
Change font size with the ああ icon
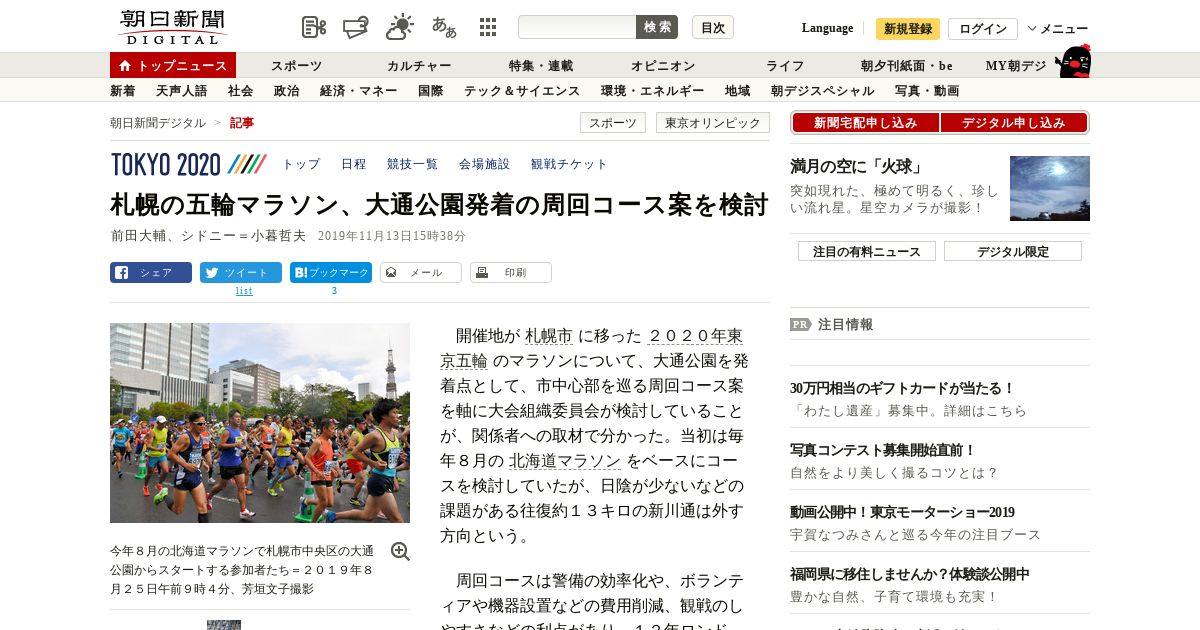(444, 27)
